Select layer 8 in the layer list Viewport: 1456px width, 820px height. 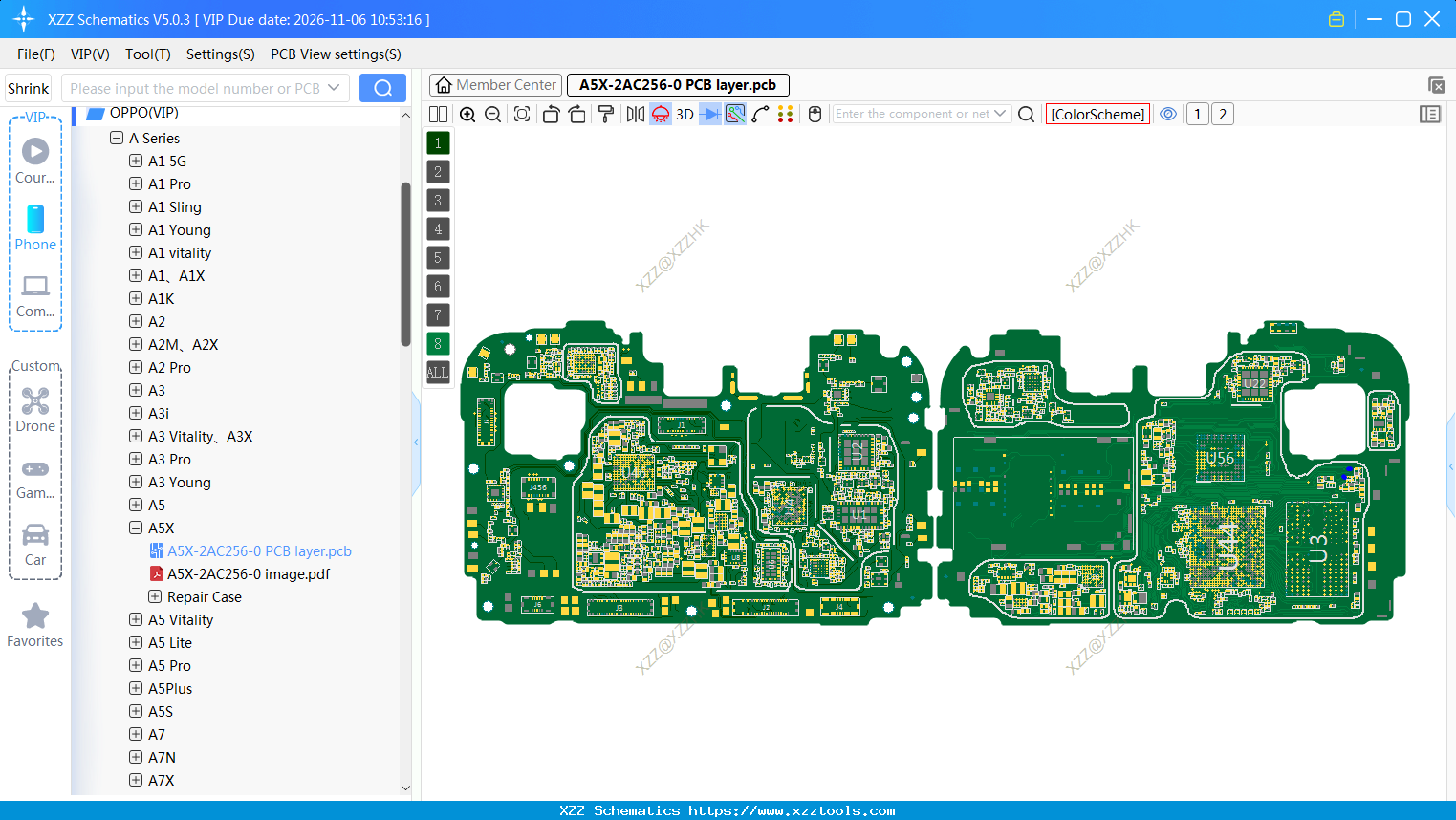click(437, 343)
